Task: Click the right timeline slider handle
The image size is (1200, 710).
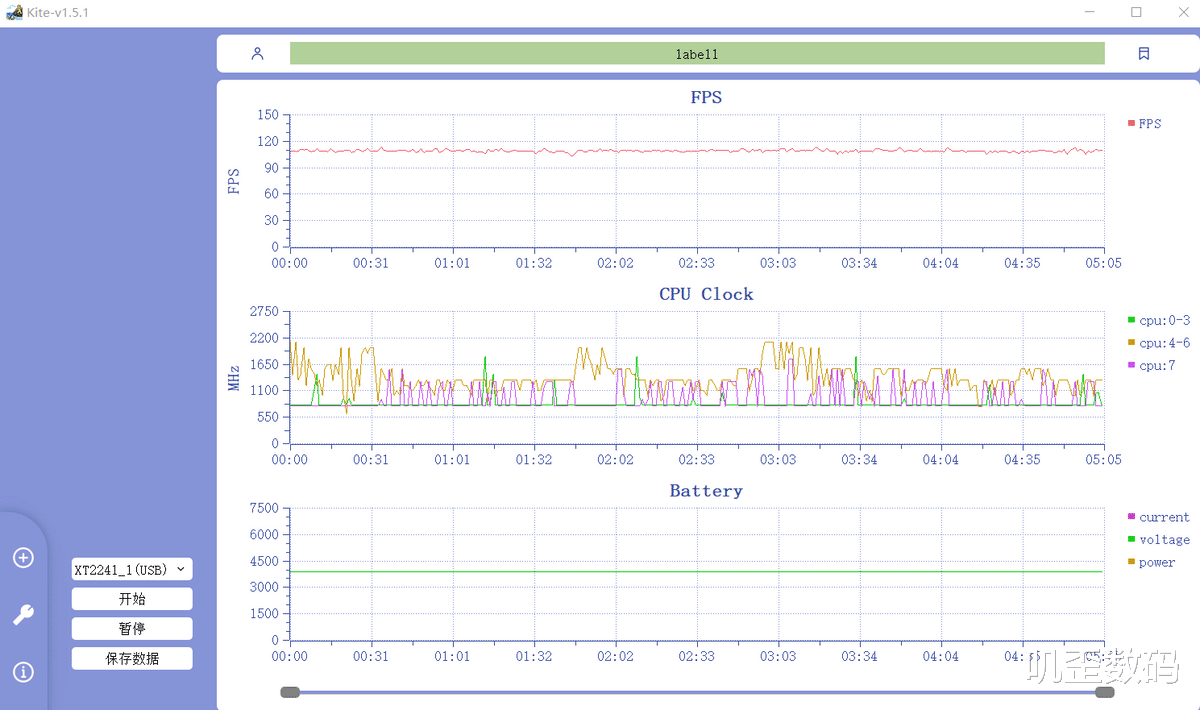Action: click(1105, 692)
